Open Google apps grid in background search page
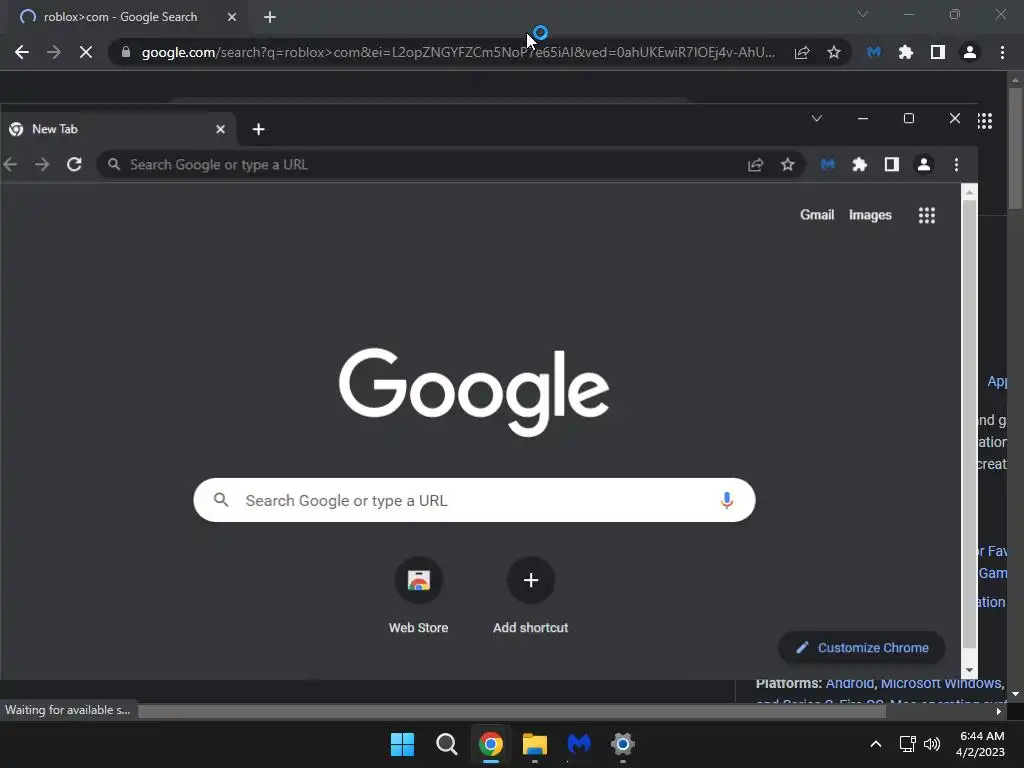This screenshot has height=768, width=1024. pyautogui.click(x=985, y=120)
